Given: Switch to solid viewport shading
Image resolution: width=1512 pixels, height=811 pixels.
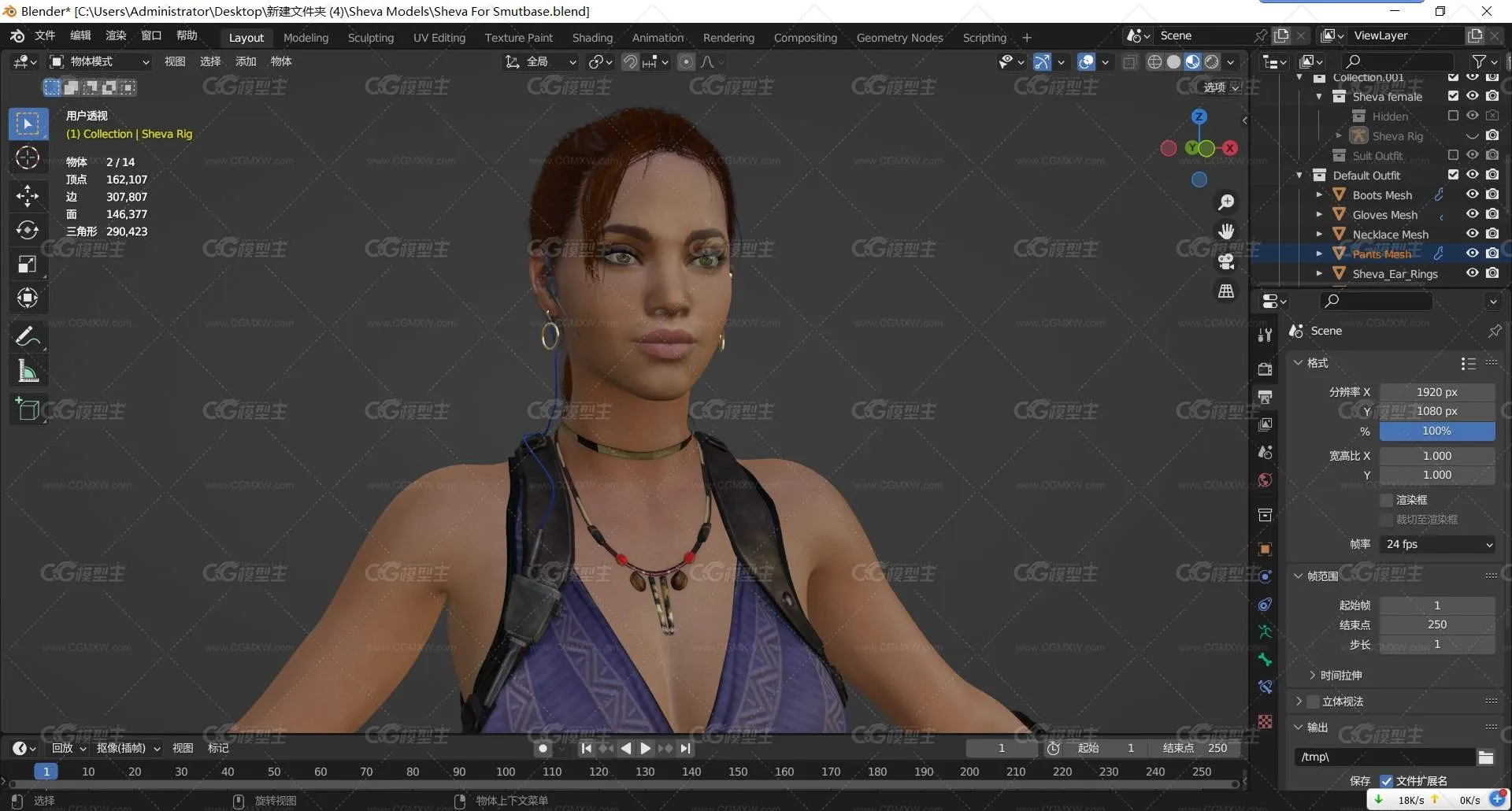Looking at the screenshot, I should click(x=1173, y=61).
